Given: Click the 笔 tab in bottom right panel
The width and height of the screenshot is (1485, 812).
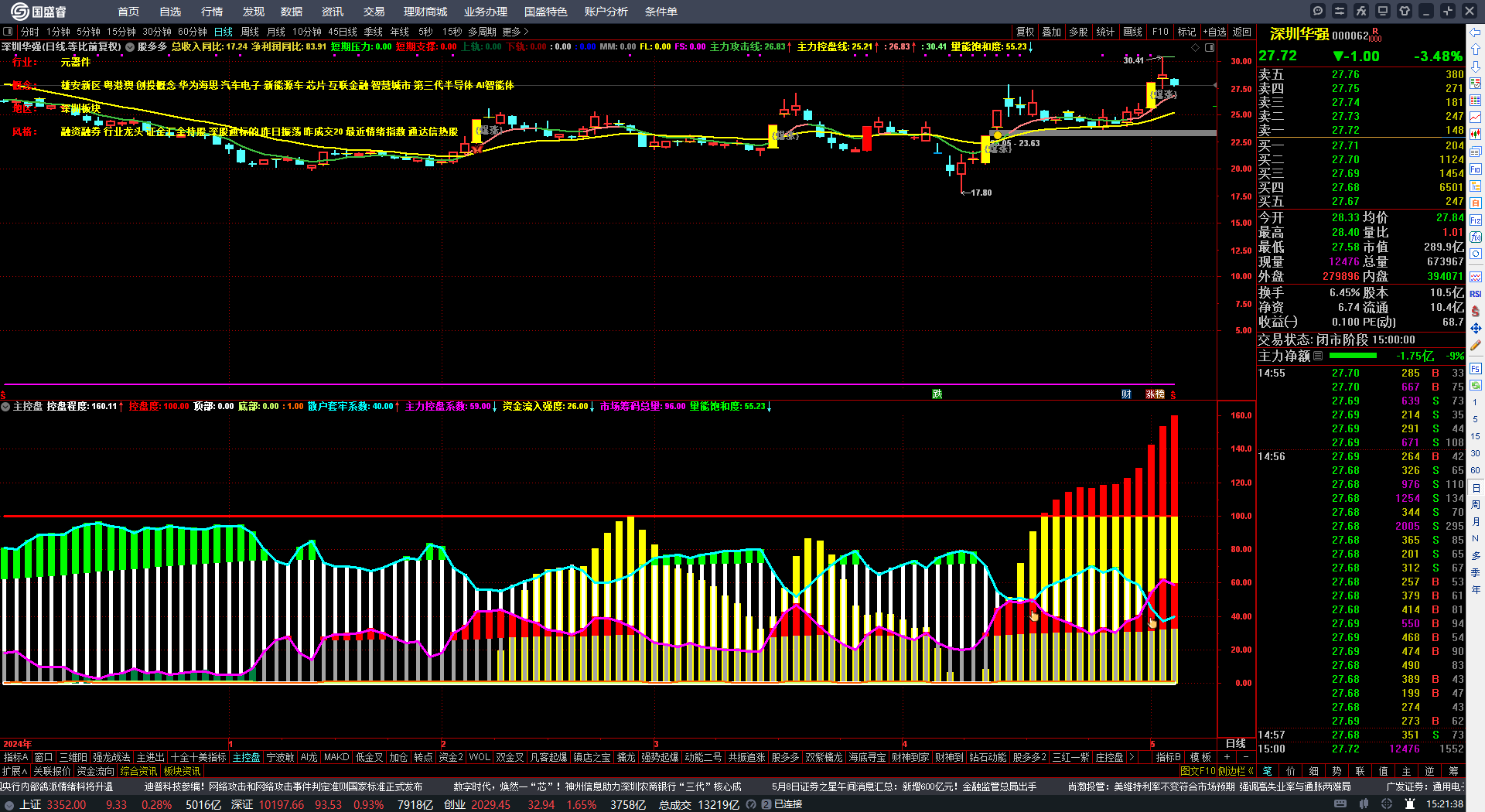Looking at the screenshot, I should [1268, 771].
